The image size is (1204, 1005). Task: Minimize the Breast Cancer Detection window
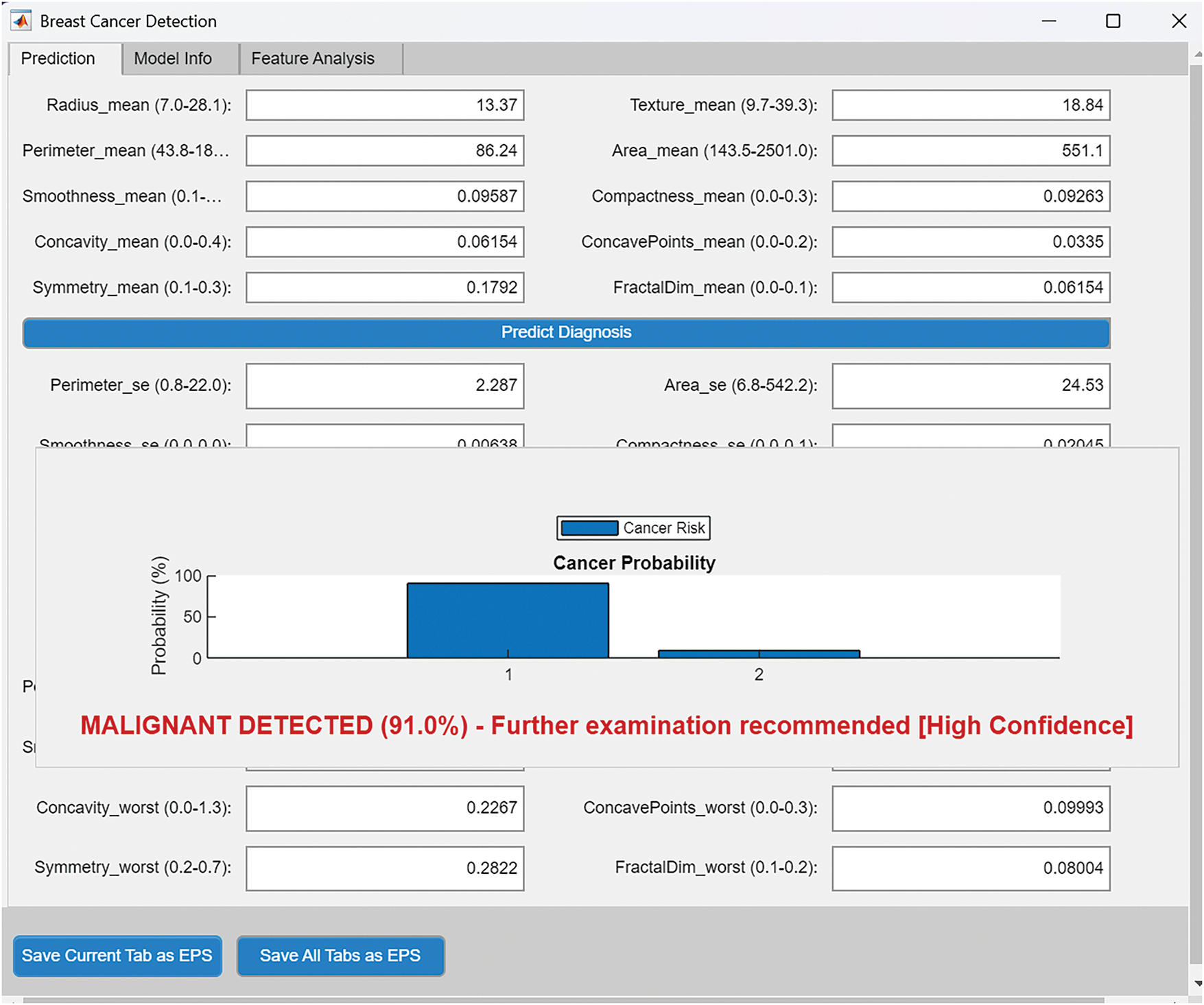[1048, 21]
